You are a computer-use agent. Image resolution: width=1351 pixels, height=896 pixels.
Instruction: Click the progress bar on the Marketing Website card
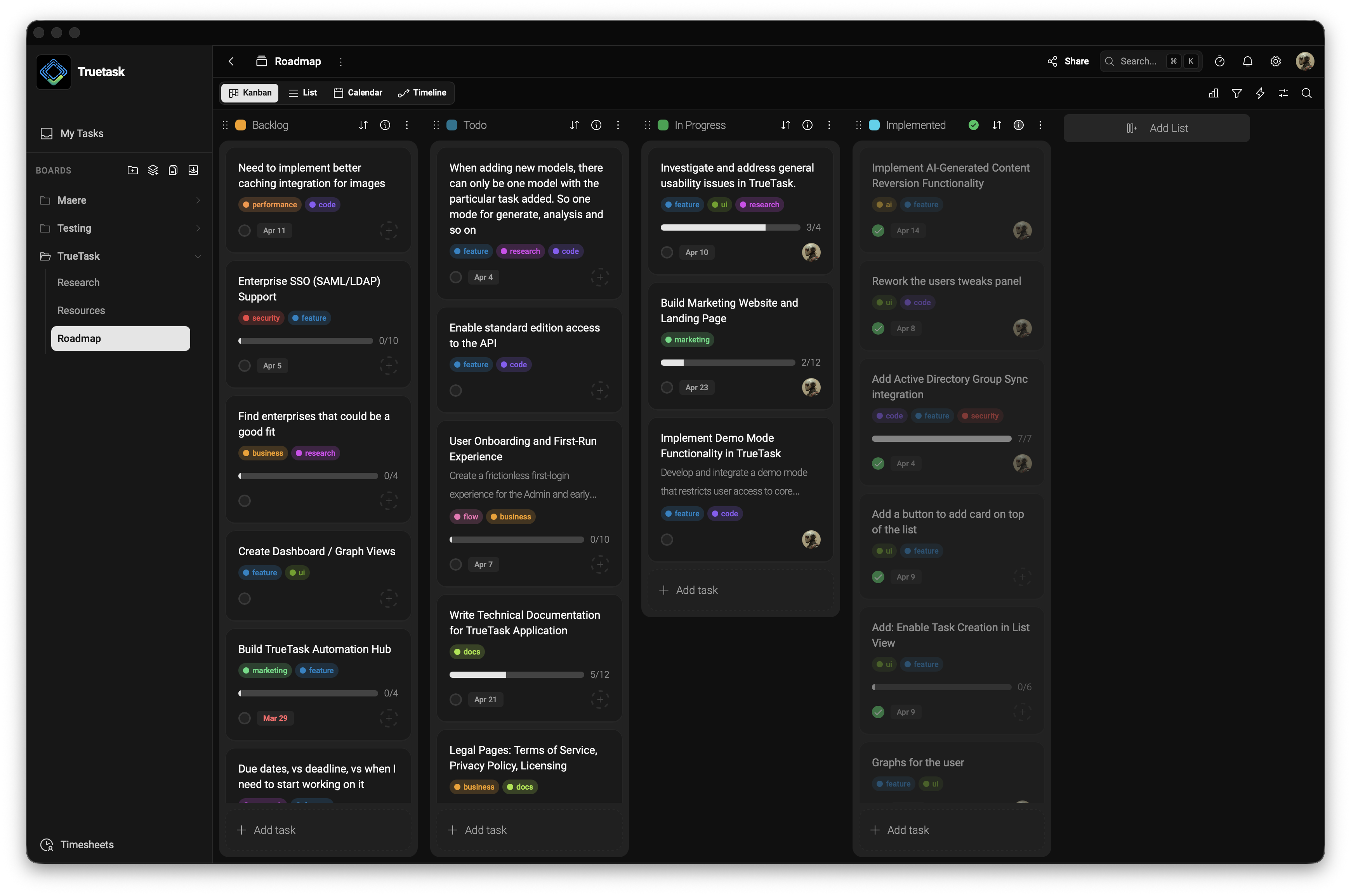point(727,362)
